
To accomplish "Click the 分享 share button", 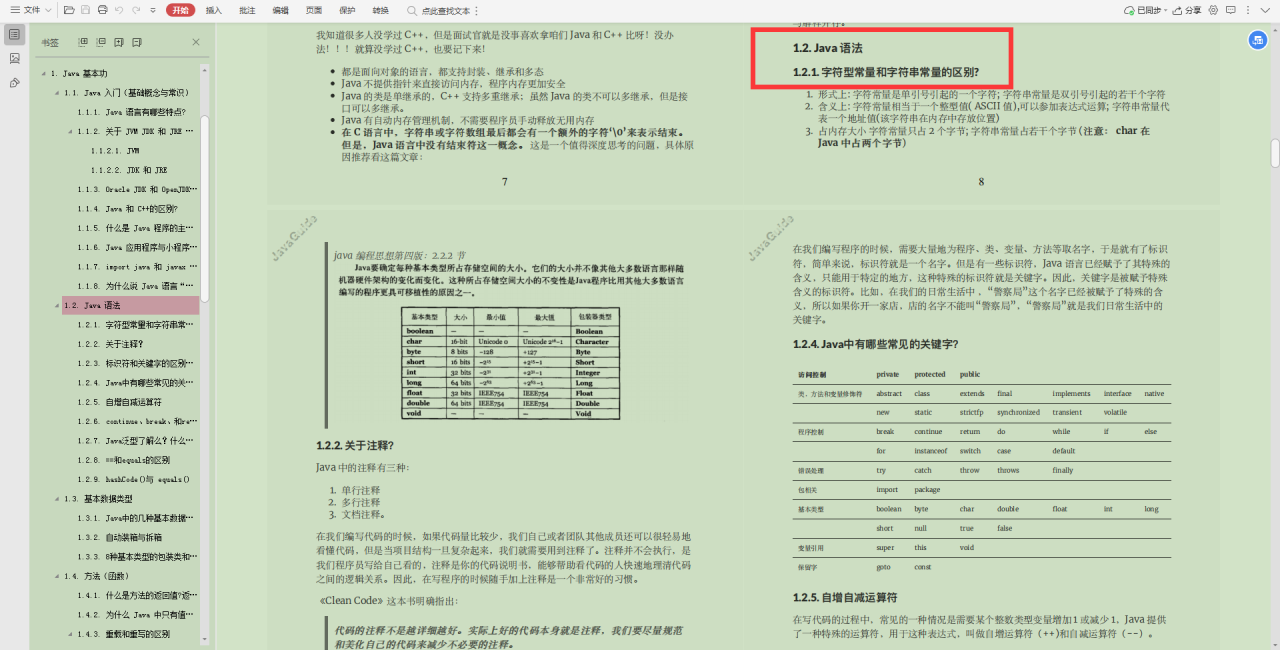I will coord(1187,10).
